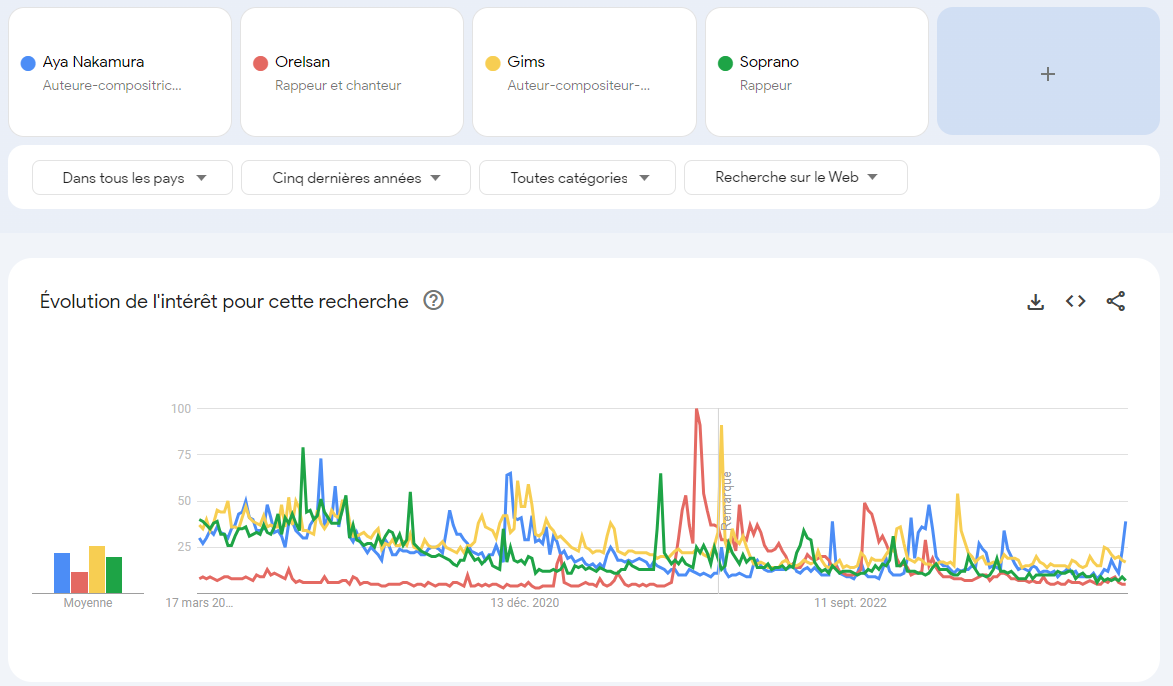Select the Orelsan search term card

click(x=352, y=72)
